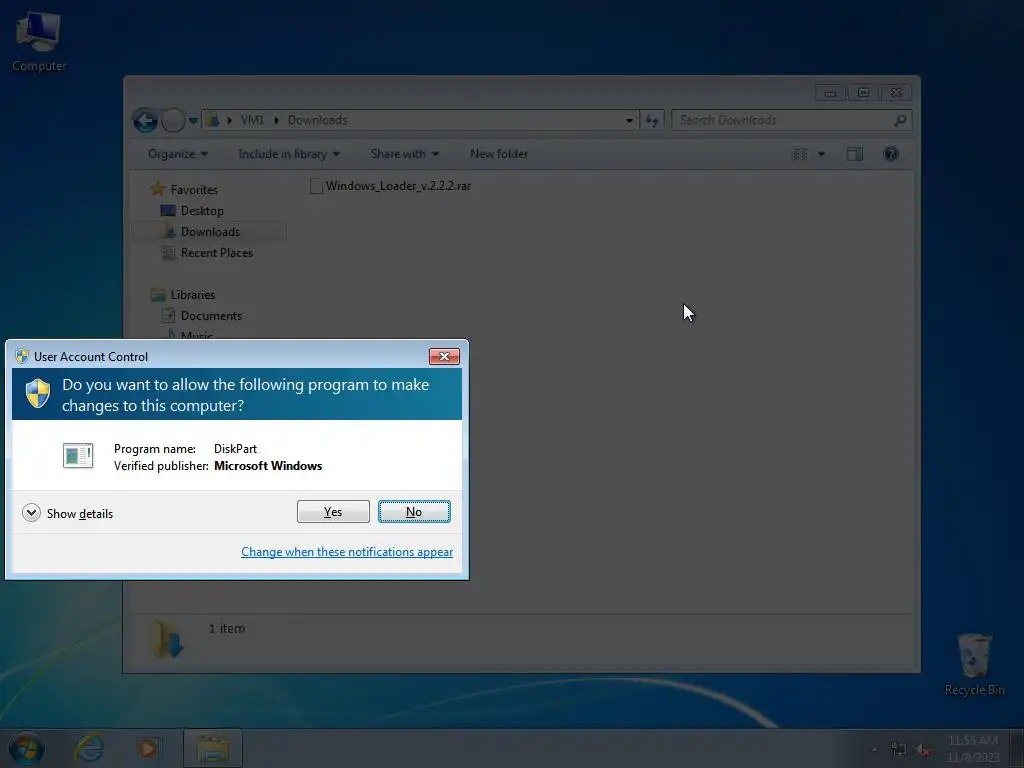
Task: Open Computer desktop icon
Action: [39, 41]
